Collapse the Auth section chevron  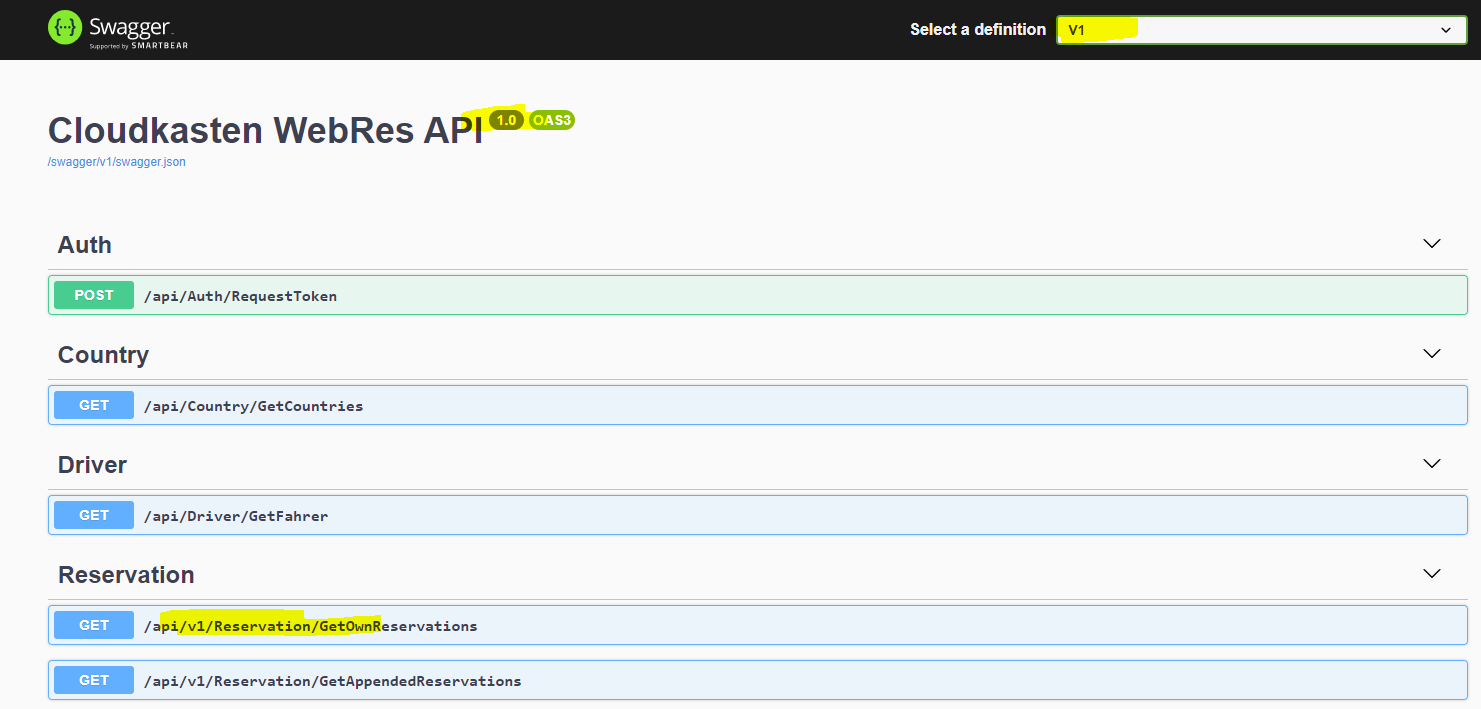tap(1431, 243)
